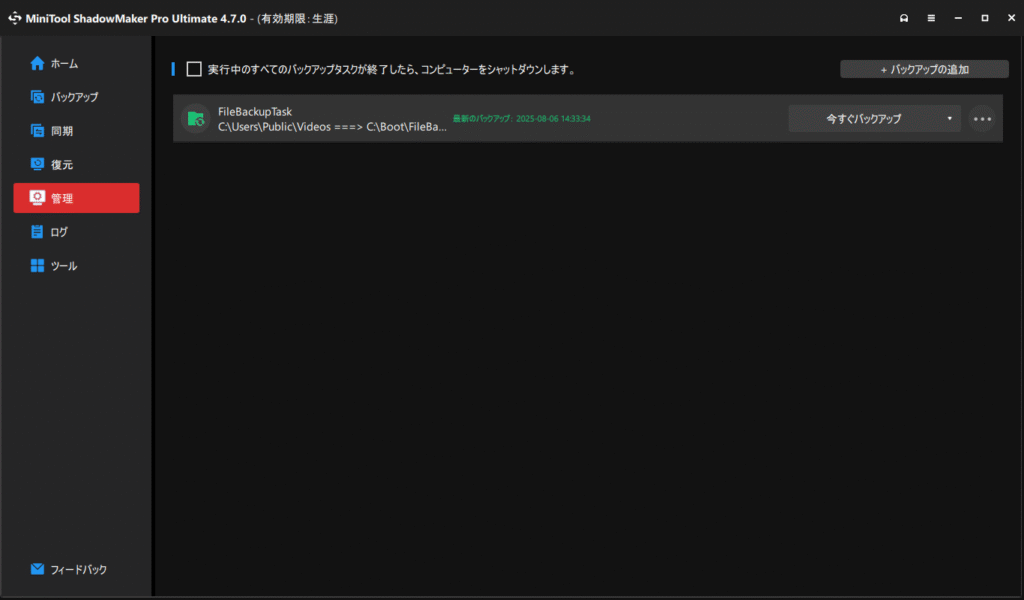The image size is (1024, 600).
Task: Minimize the ShadowMaker window
Action: coord(958,18)
